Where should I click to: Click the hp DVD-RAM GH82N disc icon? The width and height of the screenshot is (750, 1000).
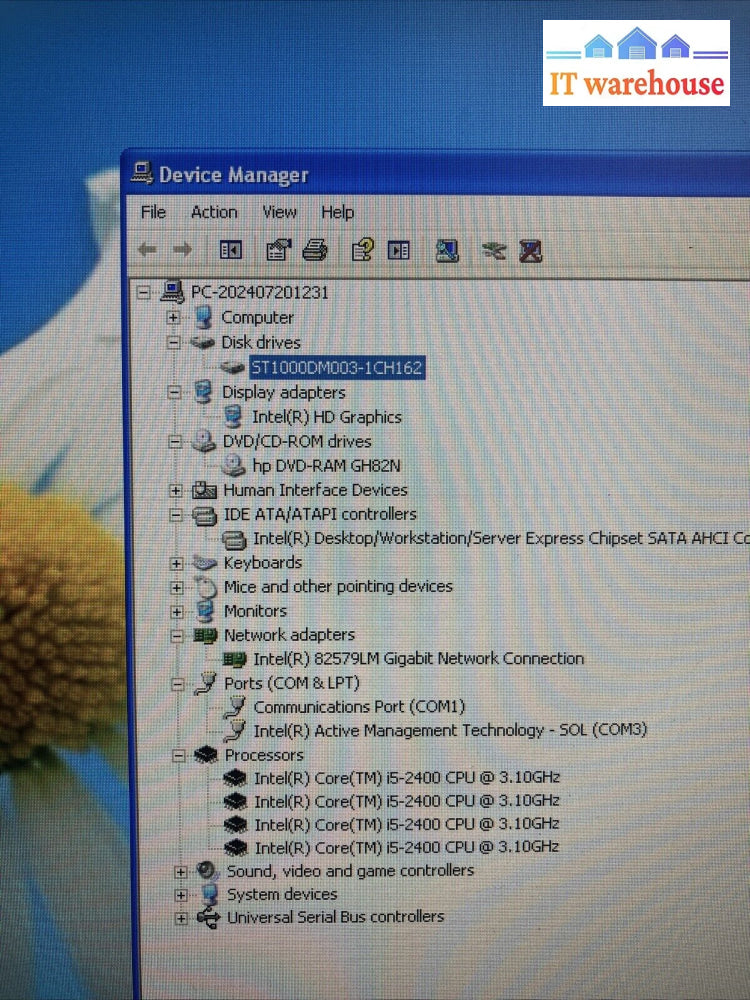coord(233,465)
